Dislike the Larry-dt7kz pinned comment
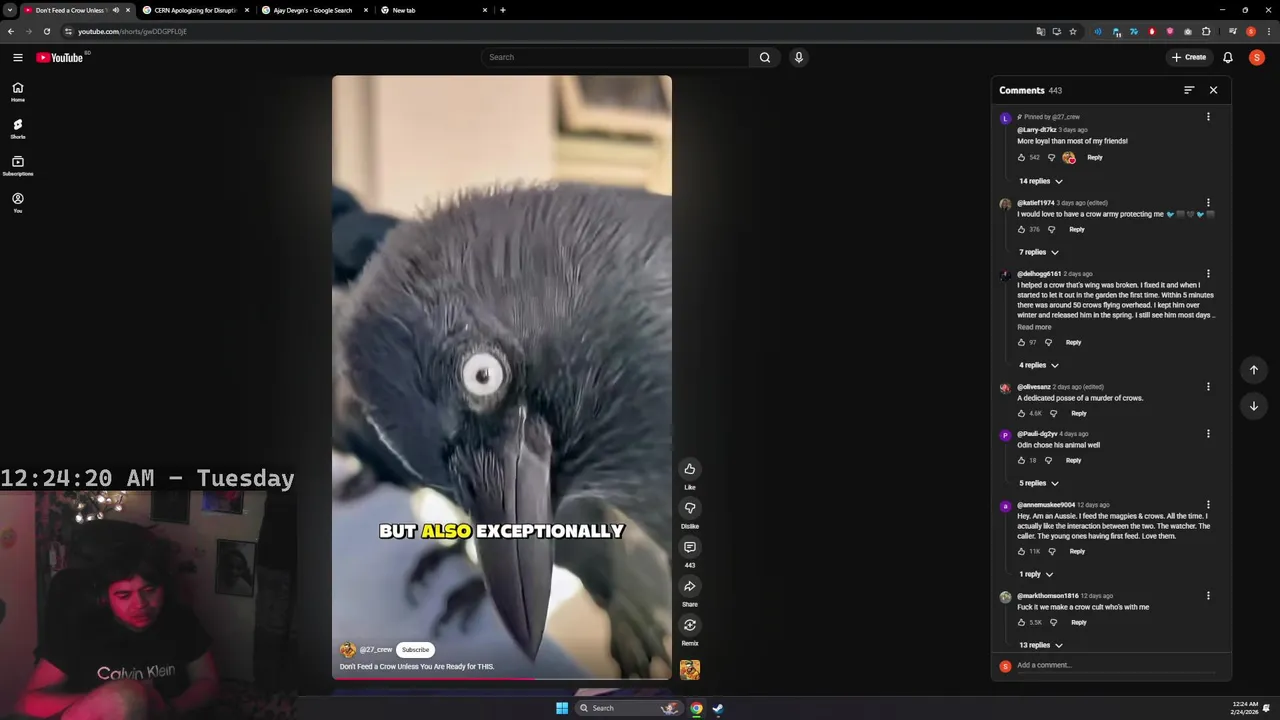1280x720 pixels. coord(1051,157)
